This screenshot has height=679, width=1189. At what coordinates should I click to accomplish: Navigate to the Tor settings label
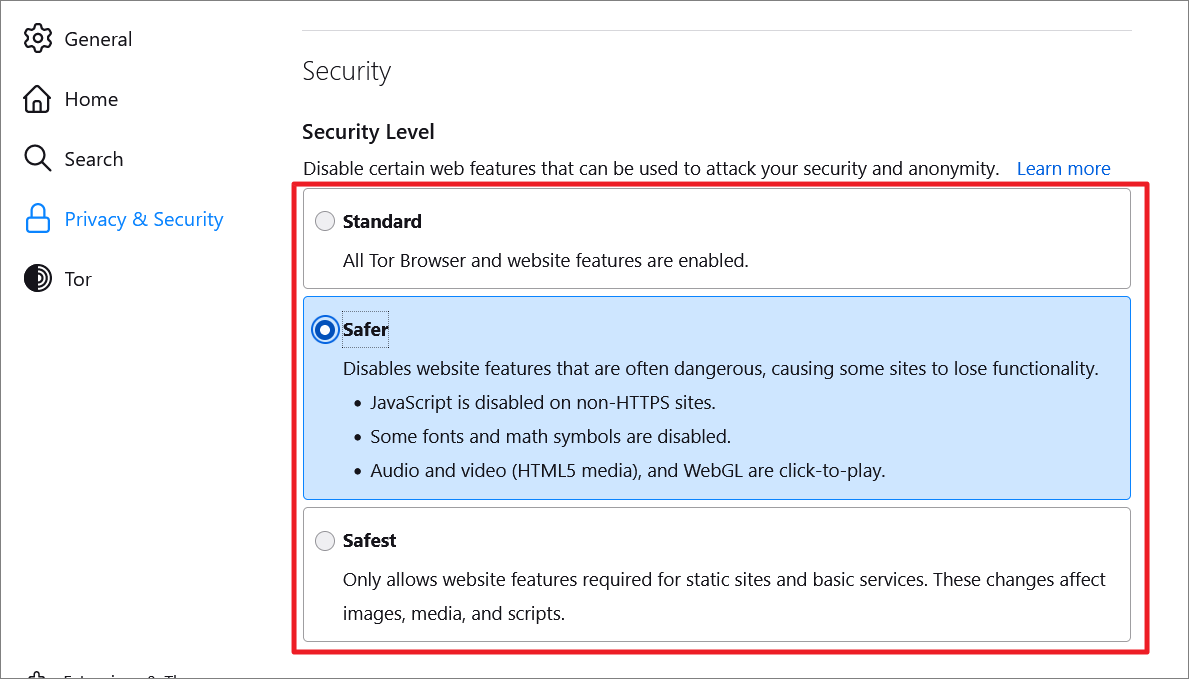click(x=78, y=279)
